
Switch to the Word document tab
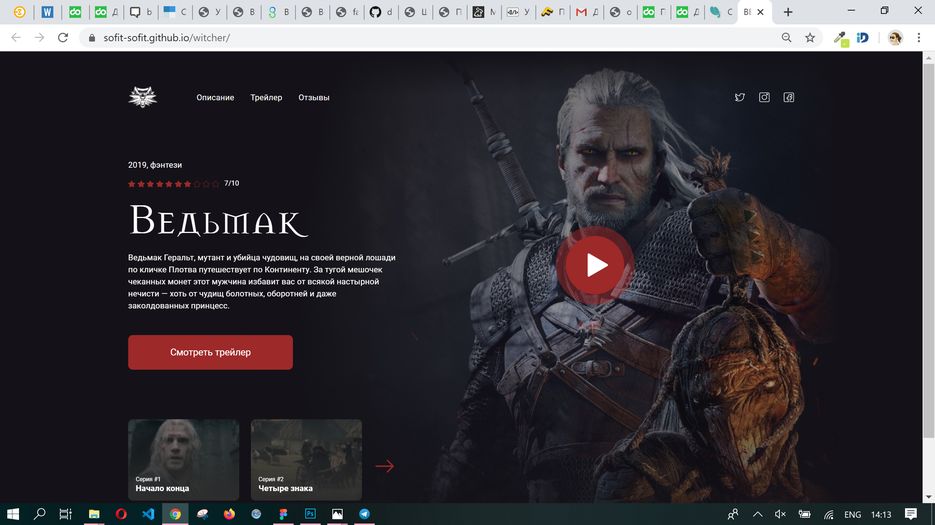click(48, 12)
